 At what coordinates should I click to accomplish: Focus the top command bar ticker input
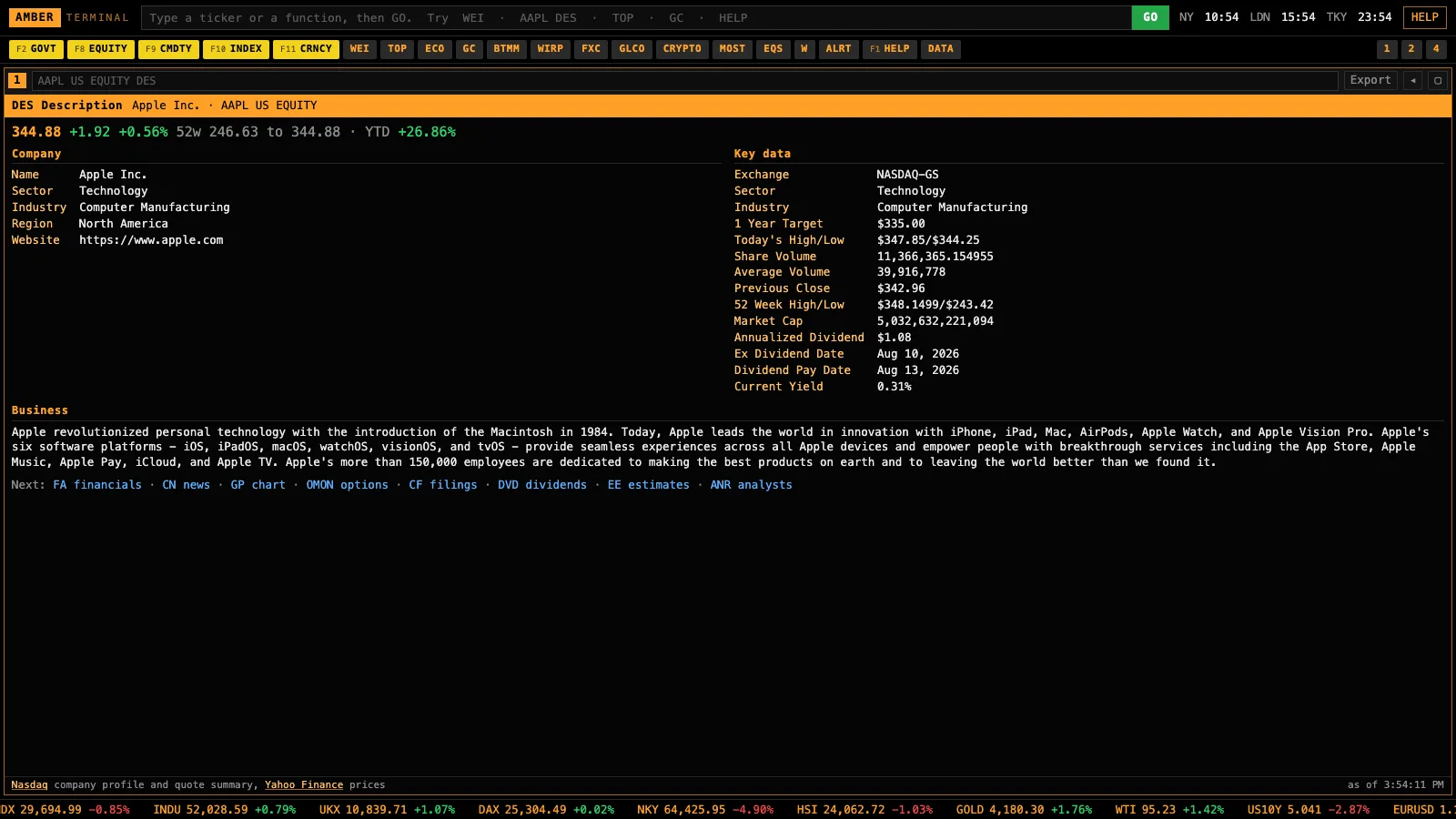coord(636,17)
